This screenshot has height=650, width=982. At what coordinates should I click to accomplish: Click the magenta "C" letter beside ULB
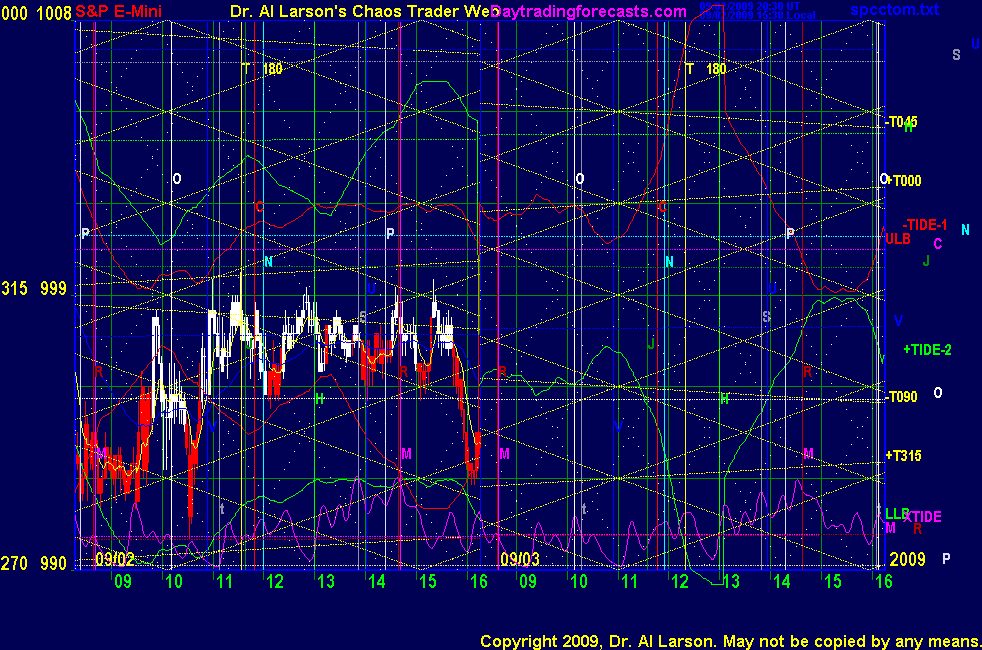coord(938,244)
